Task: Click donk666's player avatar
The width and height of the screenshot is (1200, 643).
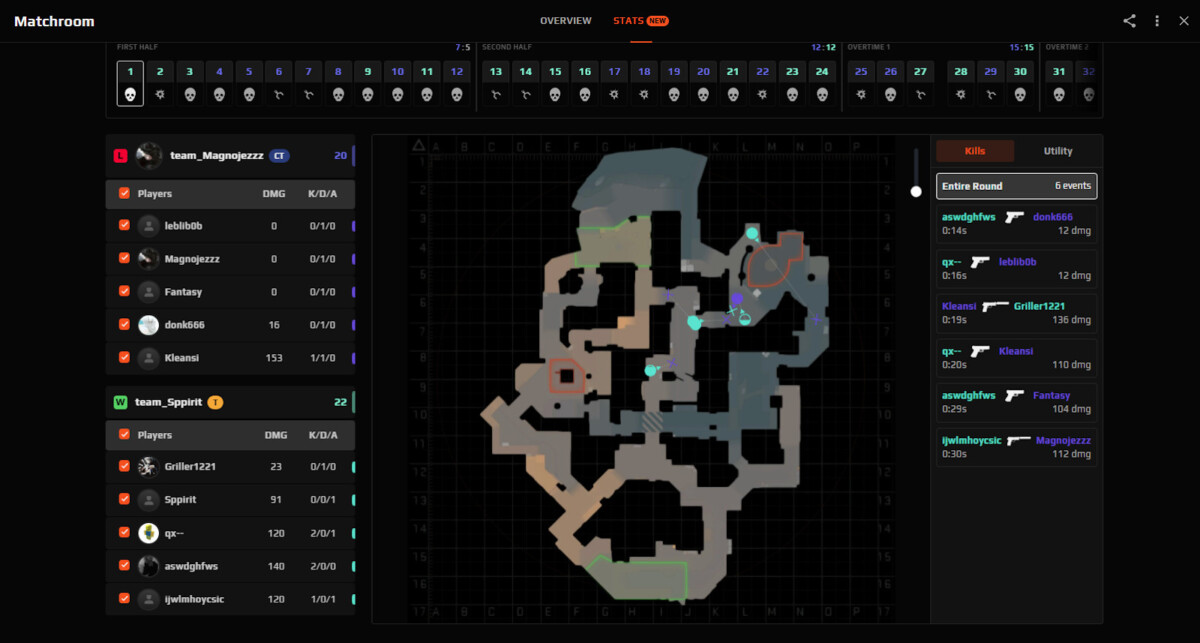Action: tap(148, 325)
